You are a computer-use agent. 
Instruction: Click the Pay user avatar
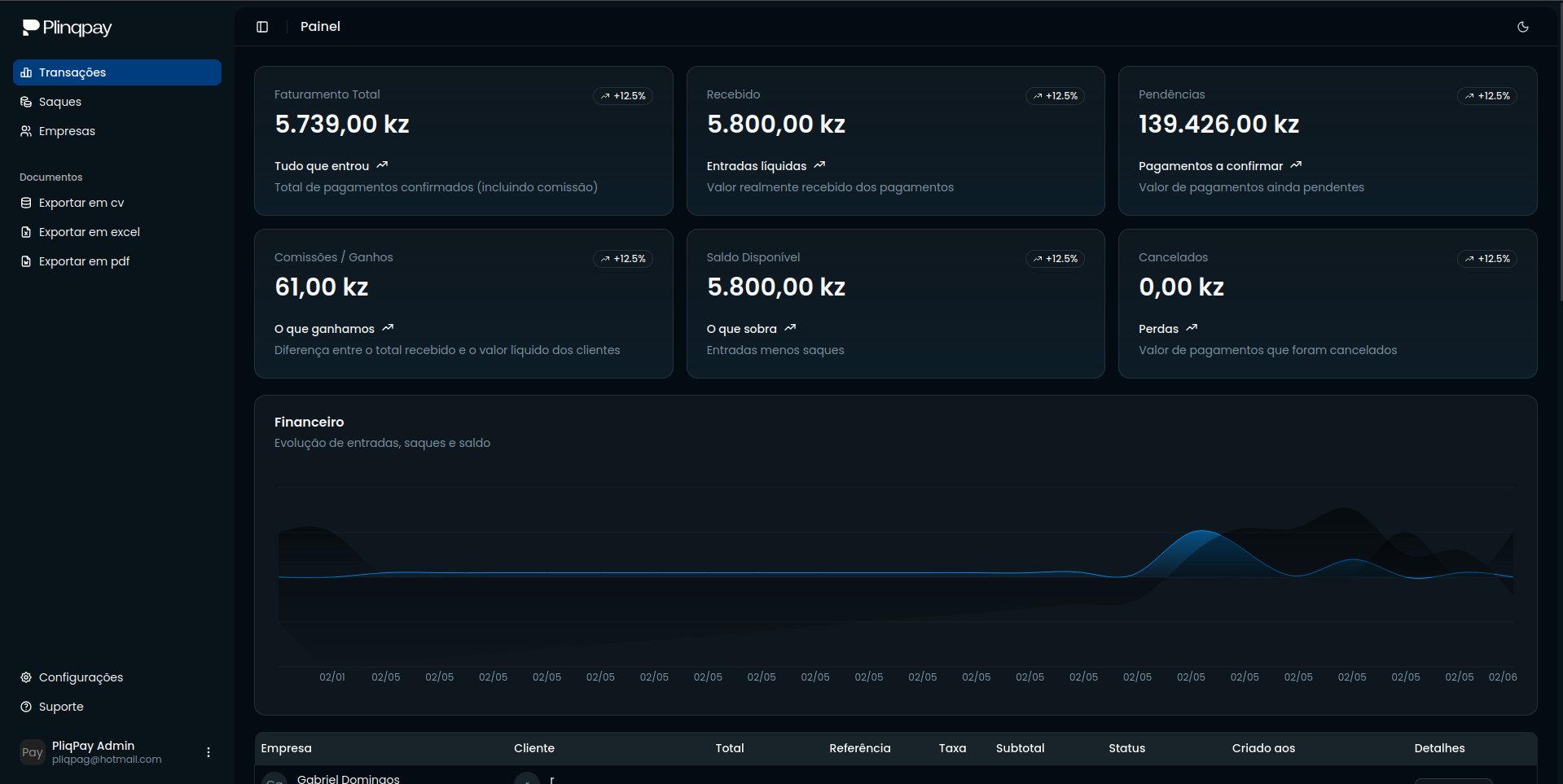click(x=32, y=752)
